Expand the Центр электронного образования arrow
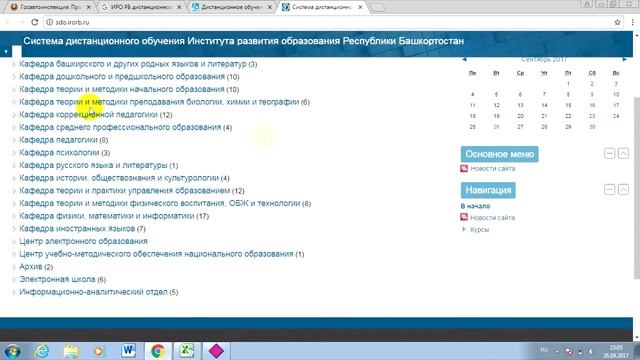Screen dimensions: 640x360 [x=14, y=241]
